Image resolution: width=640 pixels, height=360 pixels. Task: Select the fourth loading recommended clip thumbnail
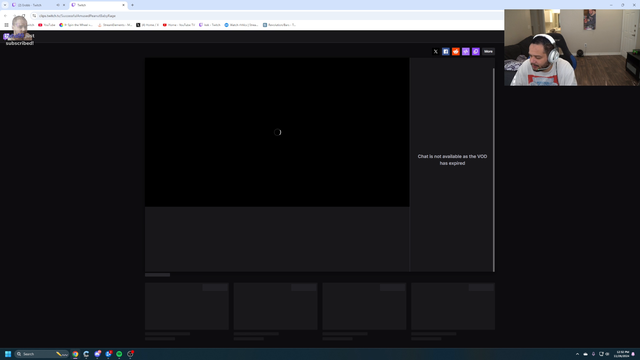click(x=453, y=306)
